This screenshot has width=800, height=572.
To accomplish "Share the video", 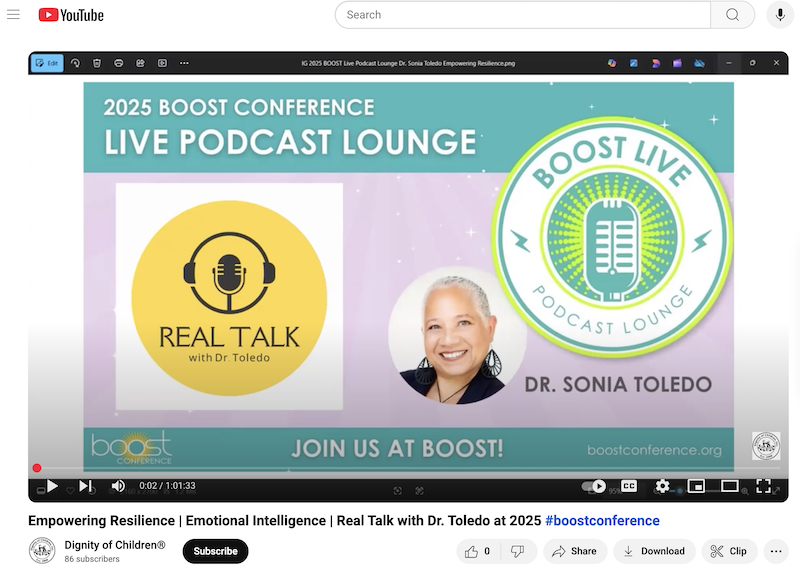I will [x=575, y=551].
